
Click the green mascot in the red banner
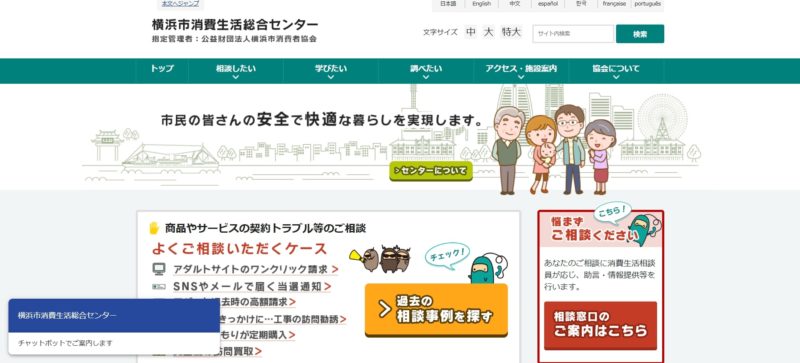(x=644, y=229)
